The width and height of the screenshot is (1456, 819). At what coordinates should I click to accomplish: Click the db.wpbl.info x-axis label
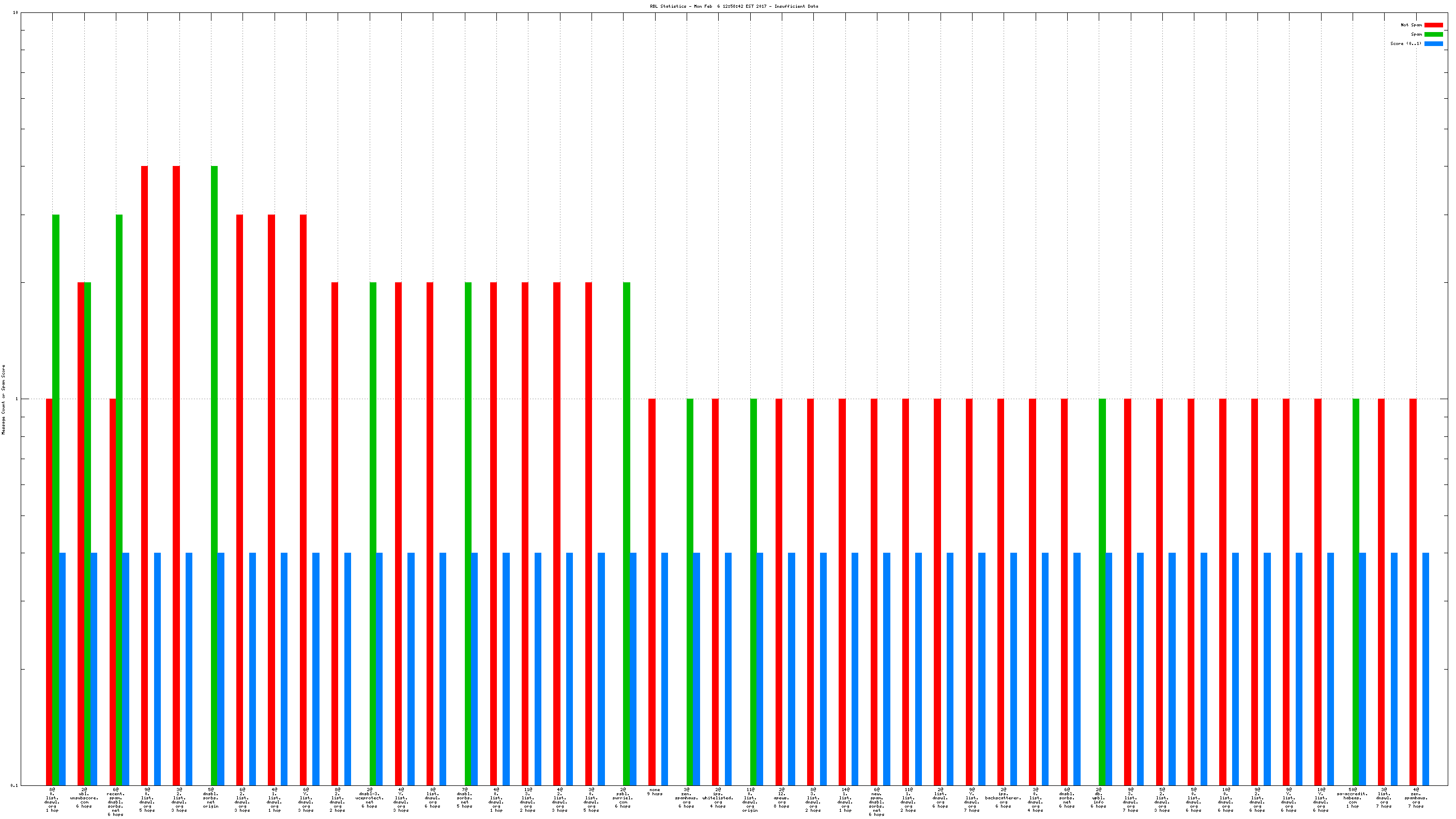[1098, 797]
